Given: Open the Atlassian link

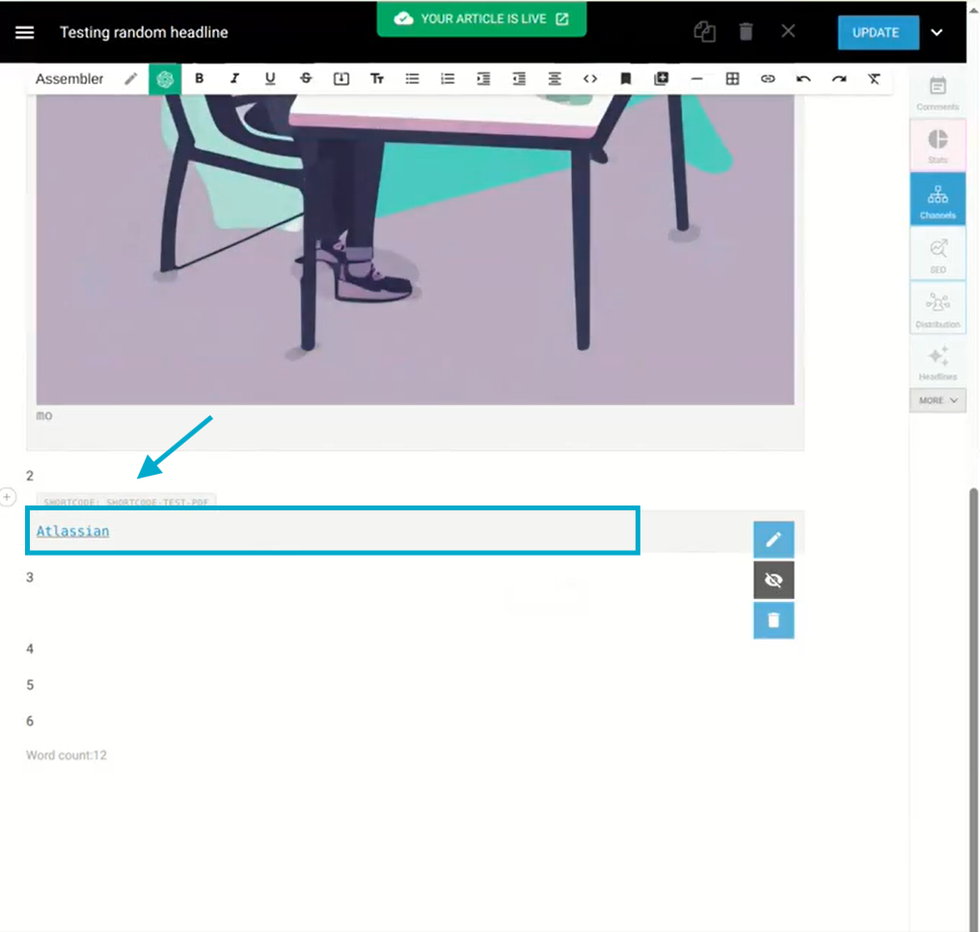Looking at the screenshot, I should point(73,531).
